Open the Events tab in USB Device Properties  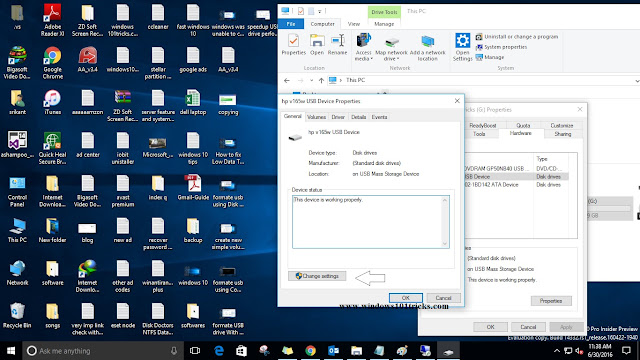[x=379, y=117]
